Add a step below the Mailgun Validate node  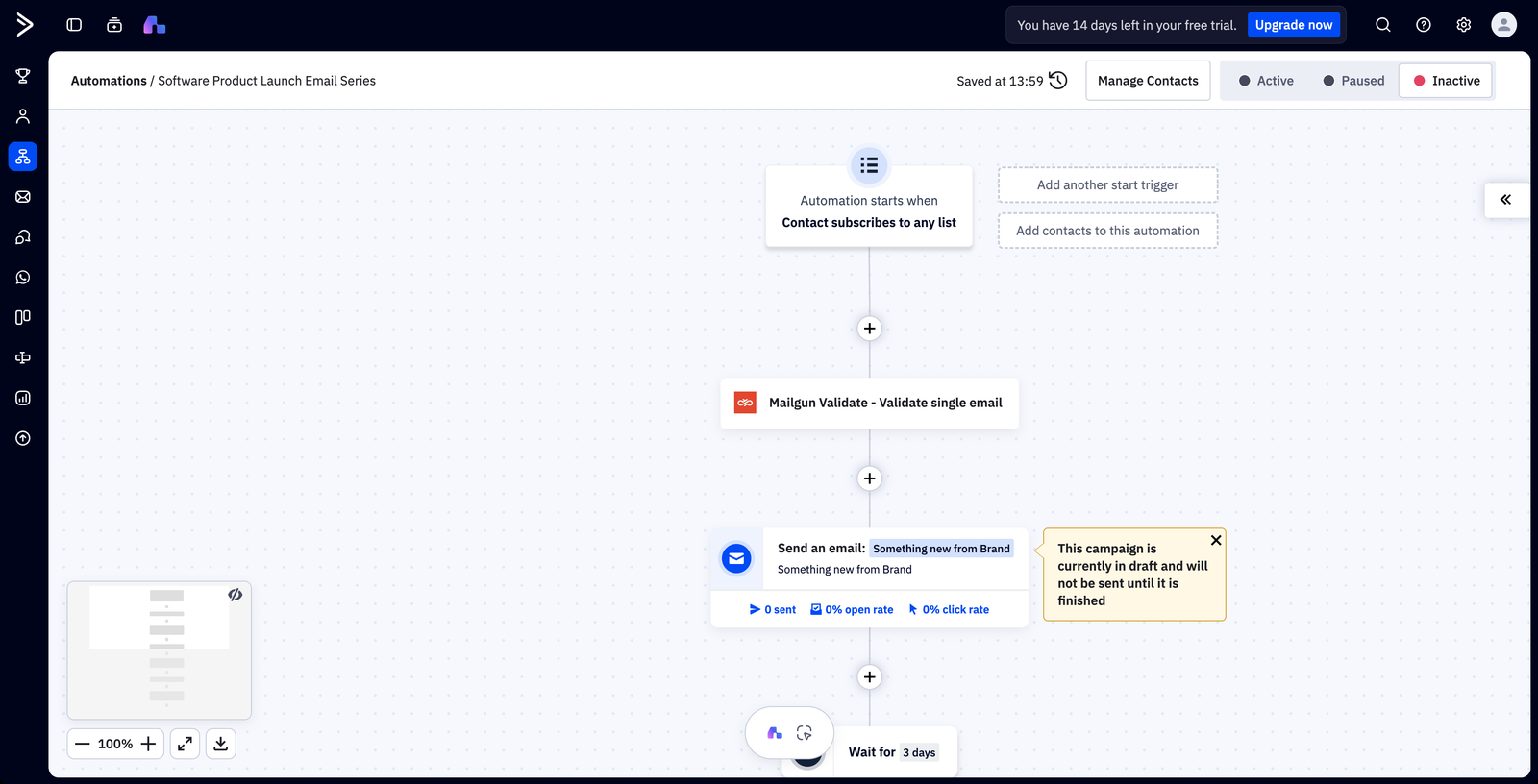[870, 478]
